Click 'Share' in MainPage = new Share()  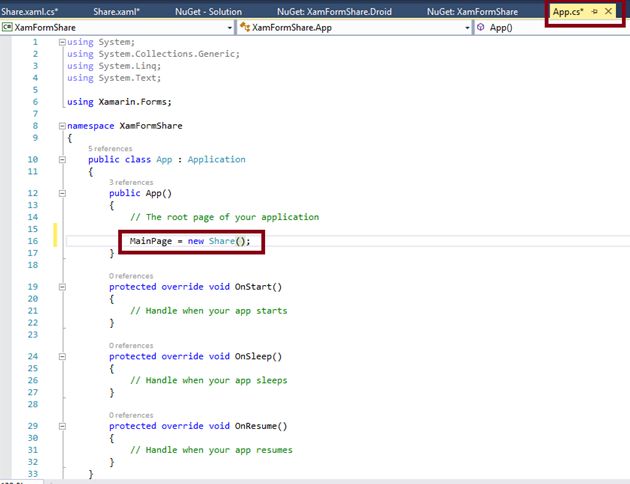222,241
